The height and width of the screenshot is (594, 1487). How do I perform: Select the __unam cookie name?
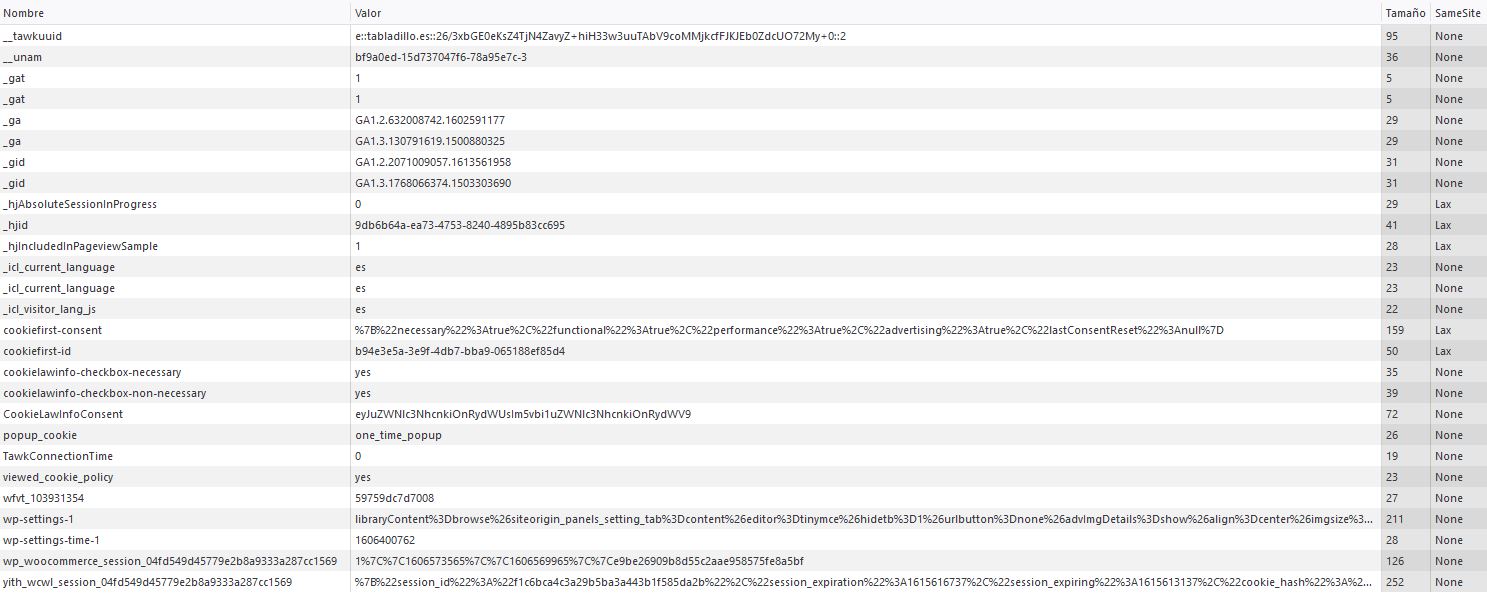click(x=22, y=57)
